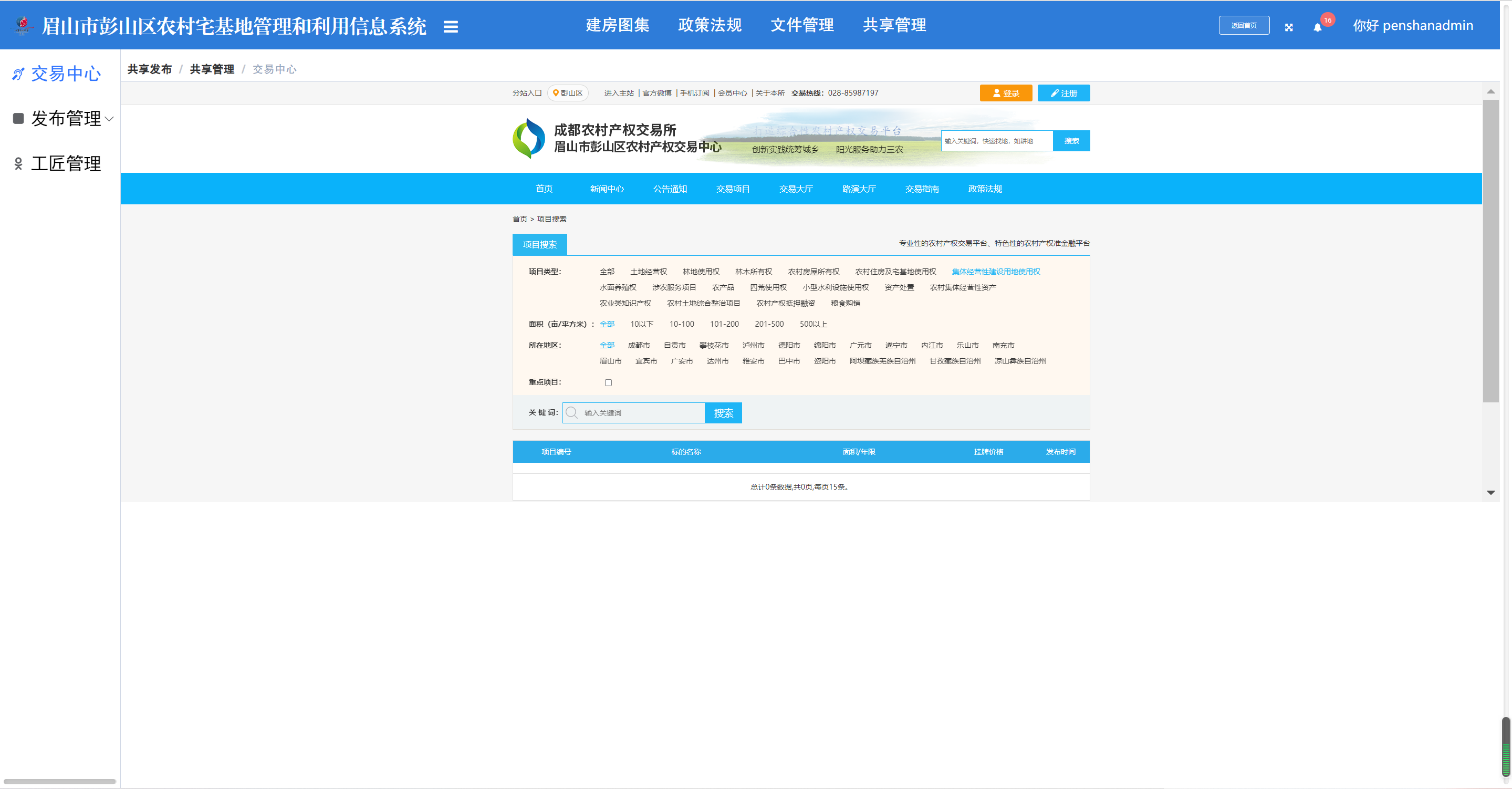Filter area by 10以下
Image resolution: width=1512 pixels, height=789 pixels.
[x=642, y=324]
